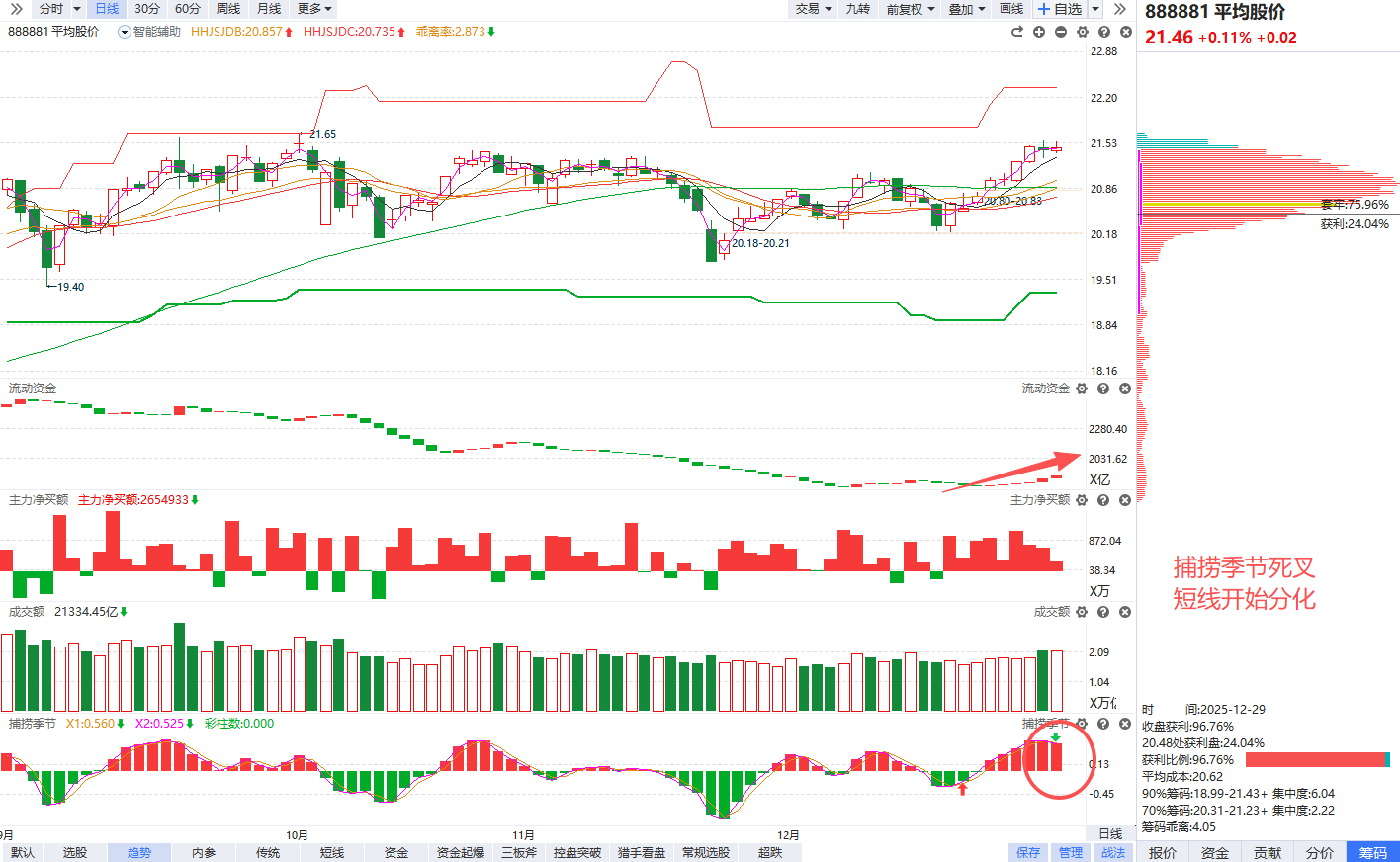This screenshot has width=1400, height=862.
Task: Switch to 分时 intraday chart
Action: pos(50,9)
